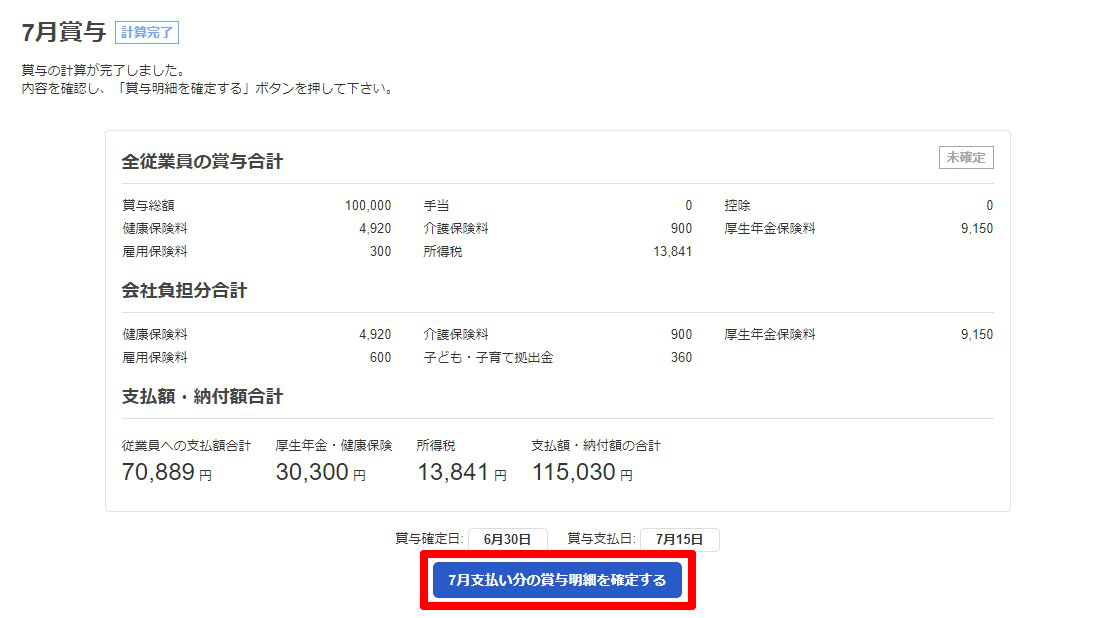Click the 未確定 status label

click(x=966, y=158)
